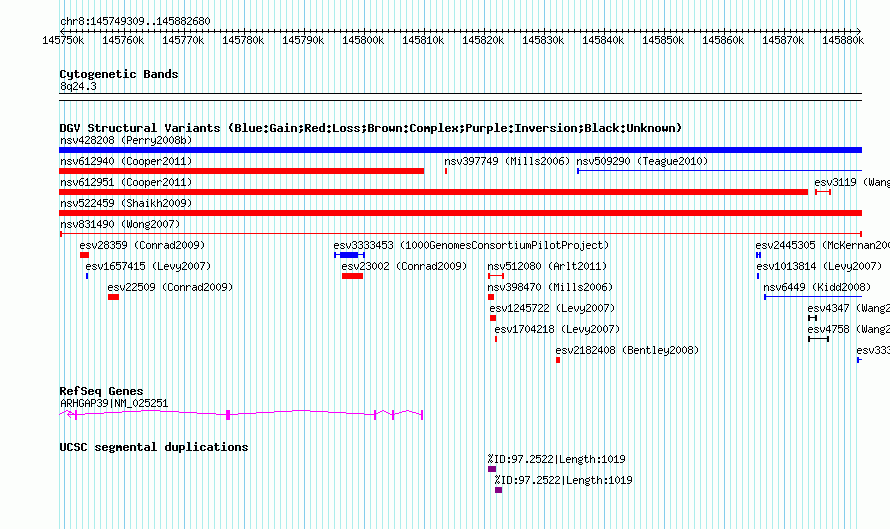This screenshot has height=529, width=890.
Task: Click the ARHGAP39 gene model track
Action: [x=241, y=414]
